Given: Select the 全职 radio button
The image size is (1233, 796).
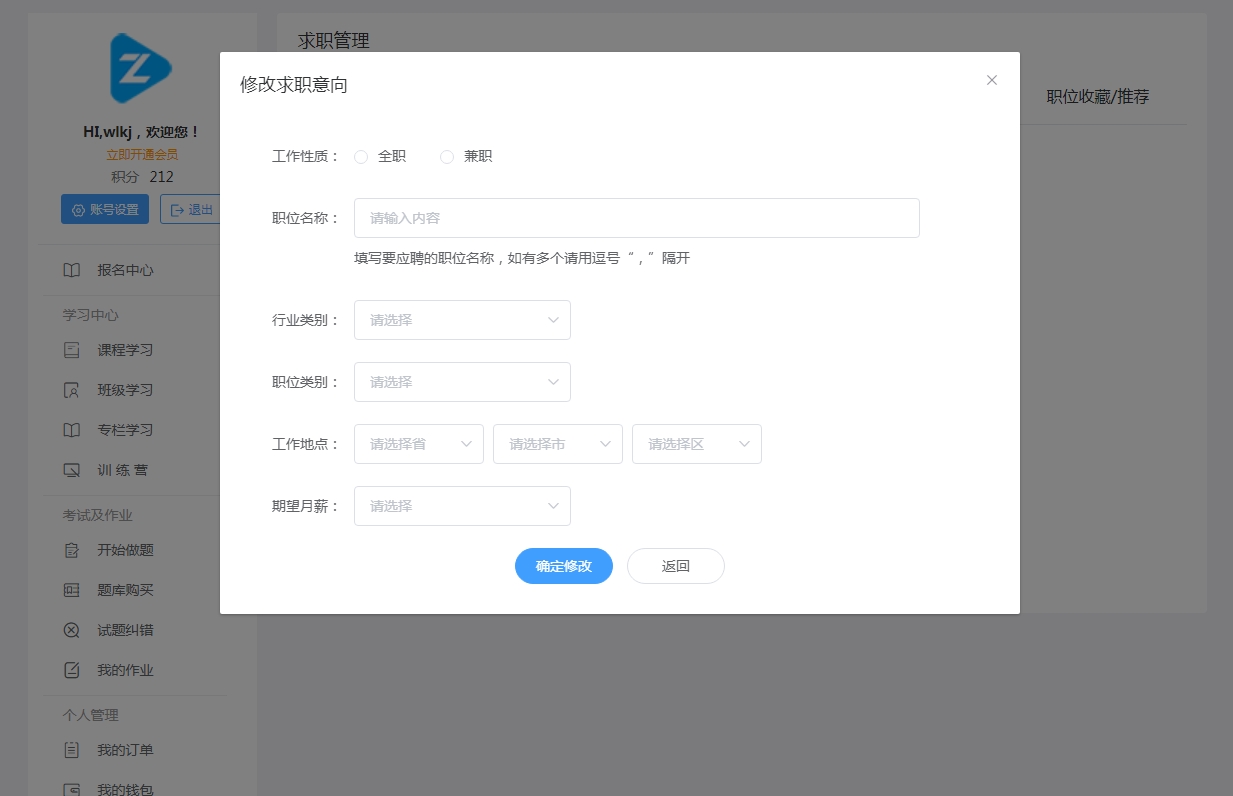Looking at the screenshot, I should click(x=361, y=157).
